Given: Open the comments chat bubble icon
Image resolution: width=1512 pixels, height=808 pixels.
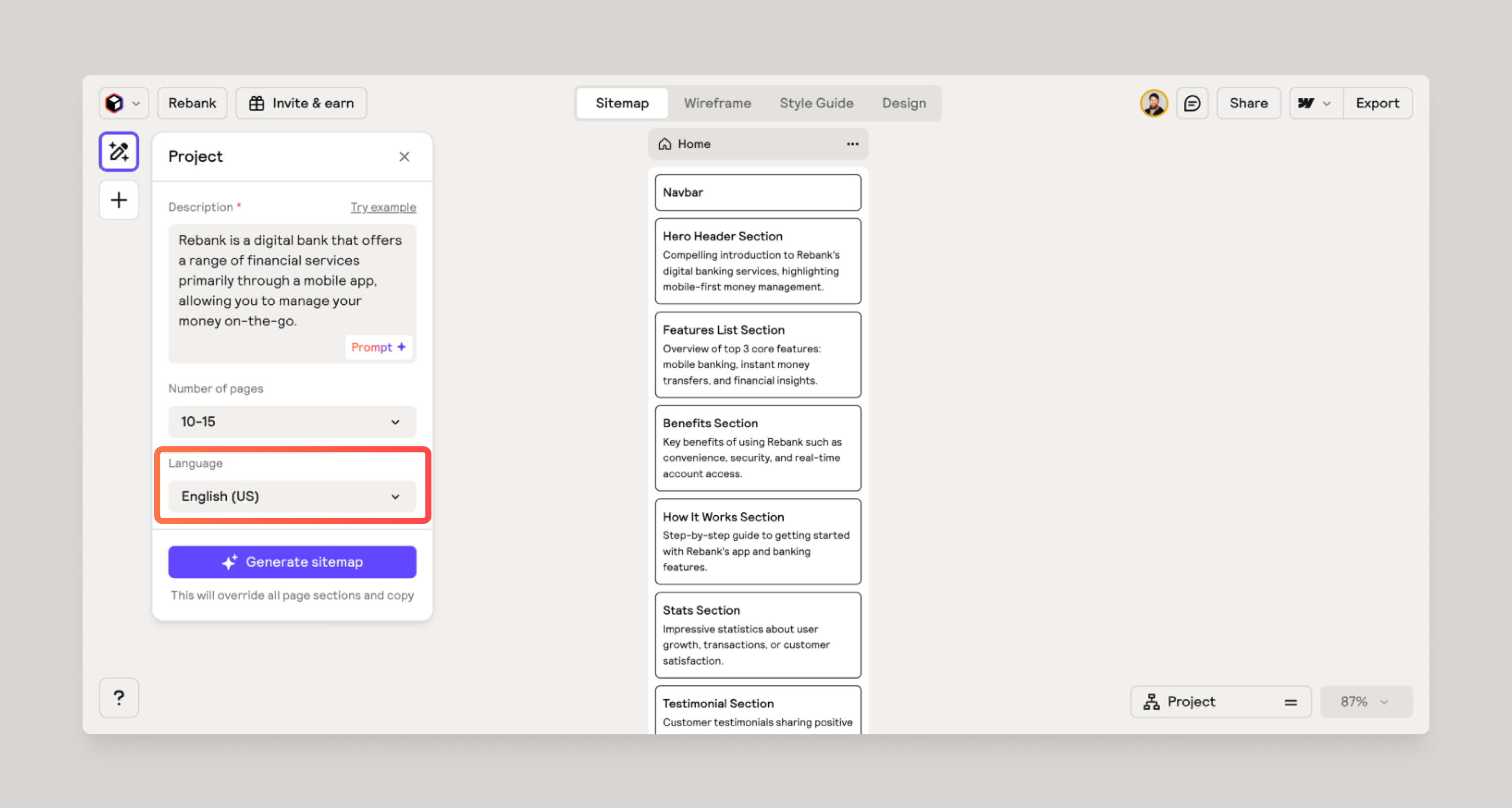Looking at the screenshot, I should [x=1191, y=103].
